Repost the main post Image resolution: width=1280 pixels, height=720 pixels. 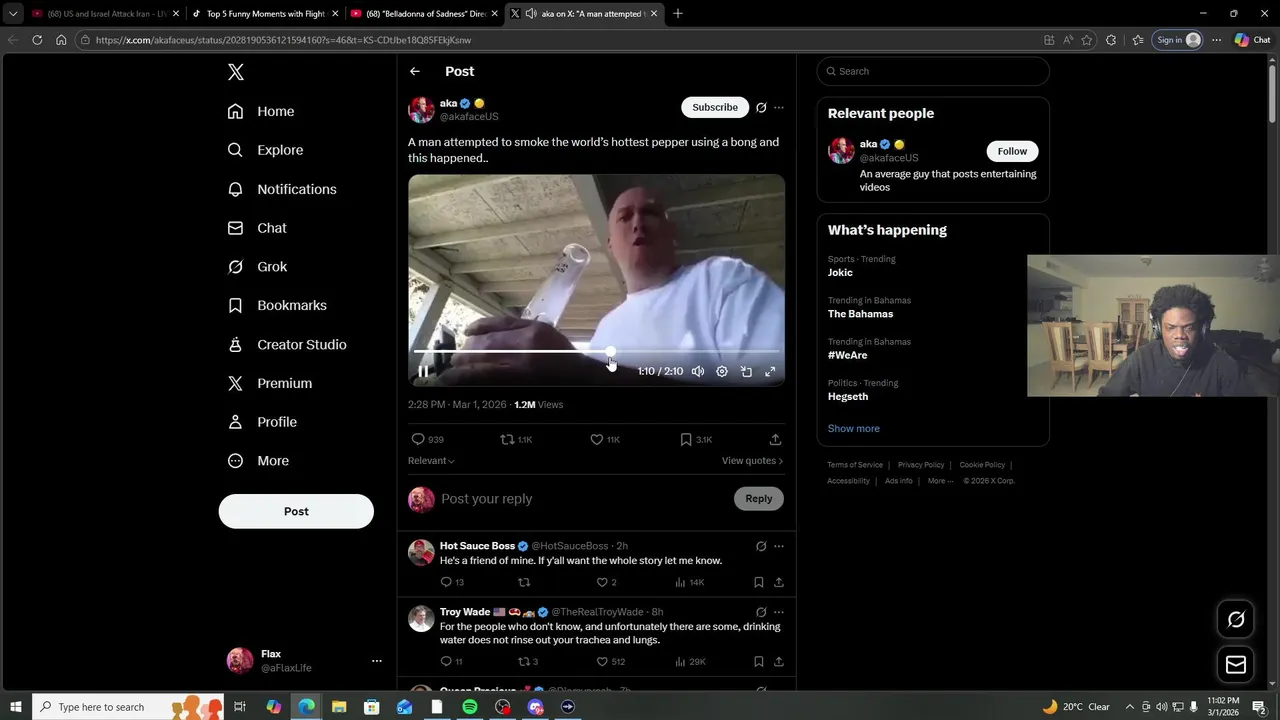pos(507,439)
